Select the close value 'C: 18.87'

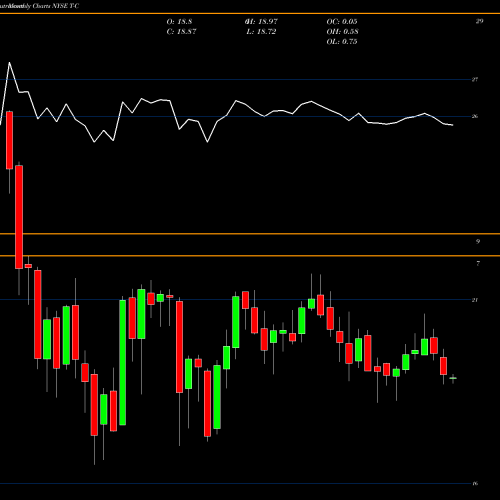tap(181, 32)
